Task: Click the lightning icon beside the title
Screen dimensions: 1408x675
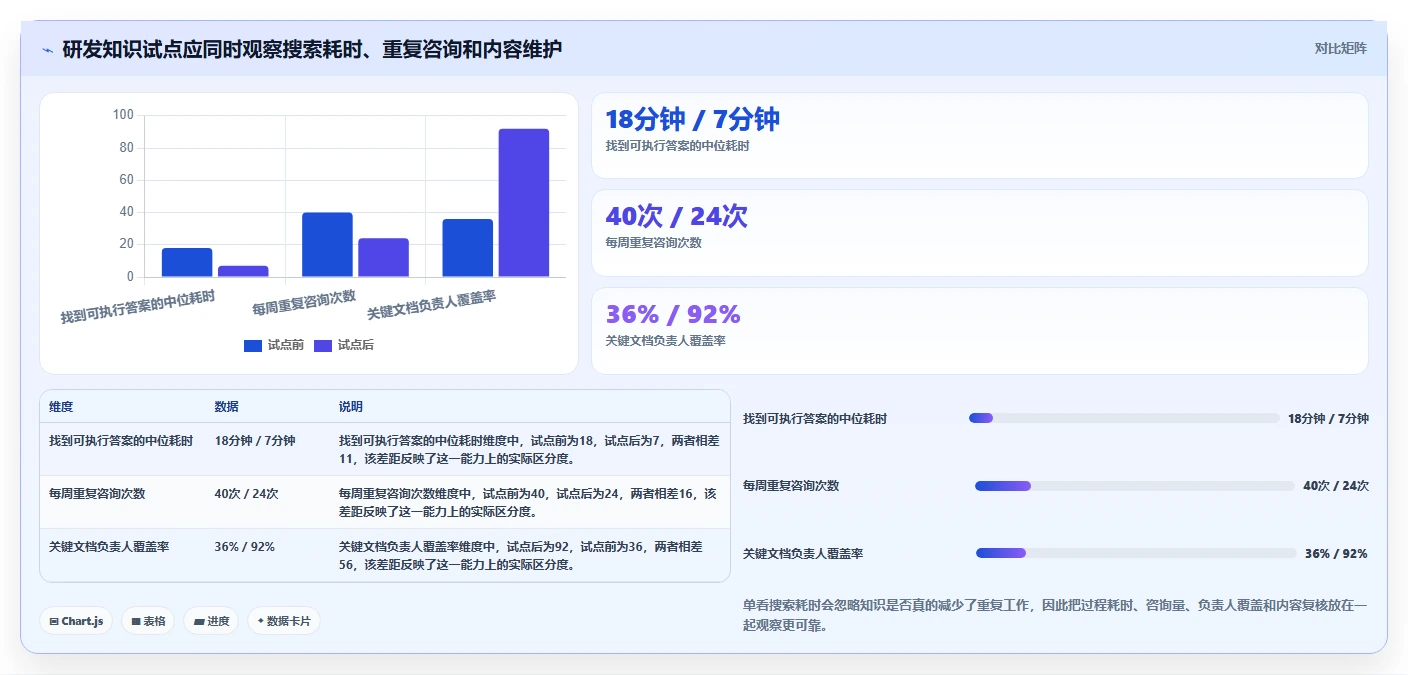Action: click(x=47, y=49)
